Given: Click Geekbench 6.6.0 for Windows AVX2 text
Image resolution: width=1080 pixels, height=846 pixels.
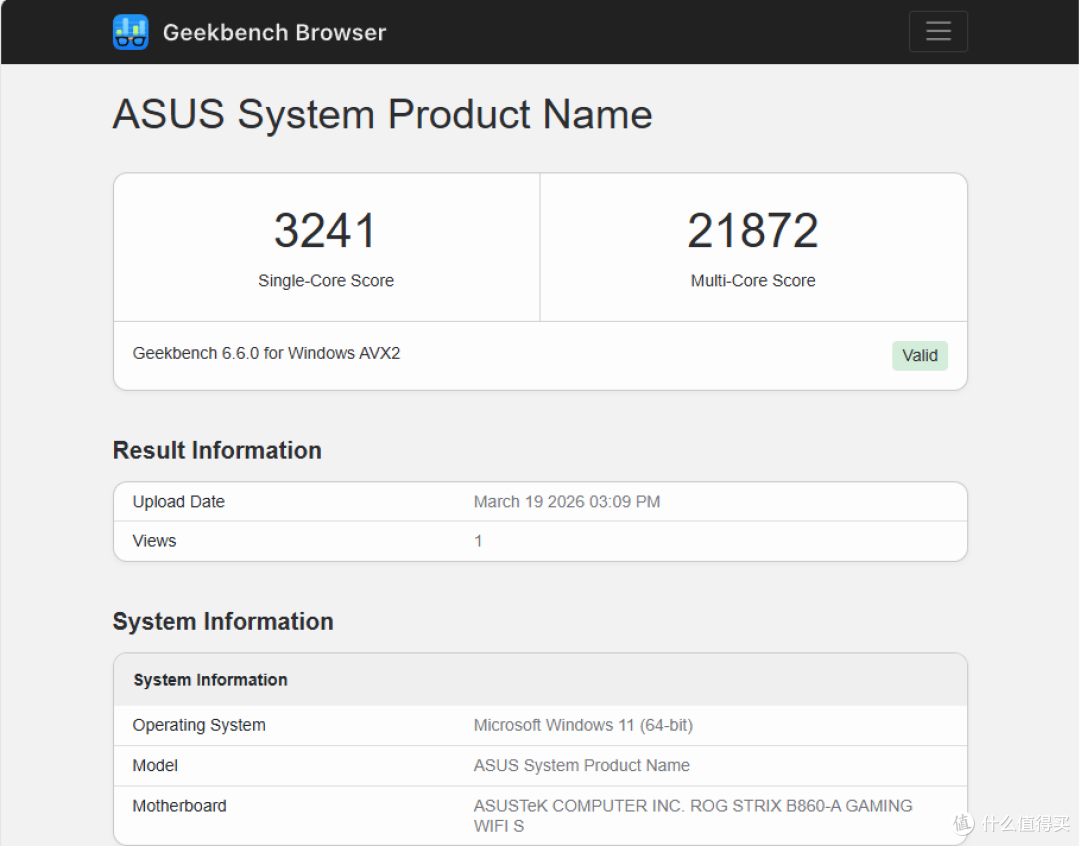Looking at the screenshot, I should click(x=266, y=353).
